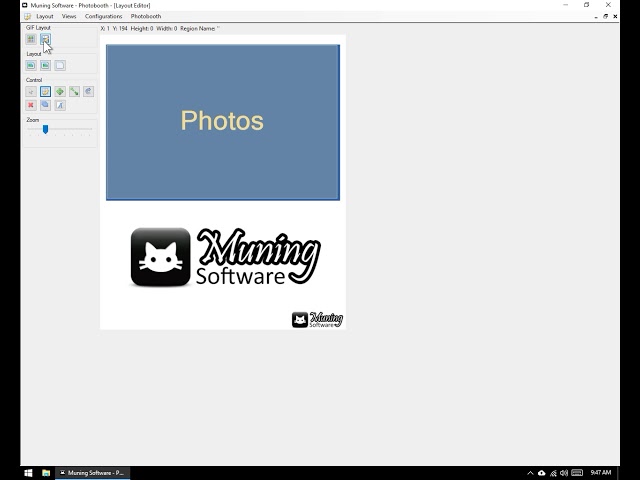The height and width of the screenshot is (480, 640).
Task: Click the Region Name status text
Action: (200, 29)
